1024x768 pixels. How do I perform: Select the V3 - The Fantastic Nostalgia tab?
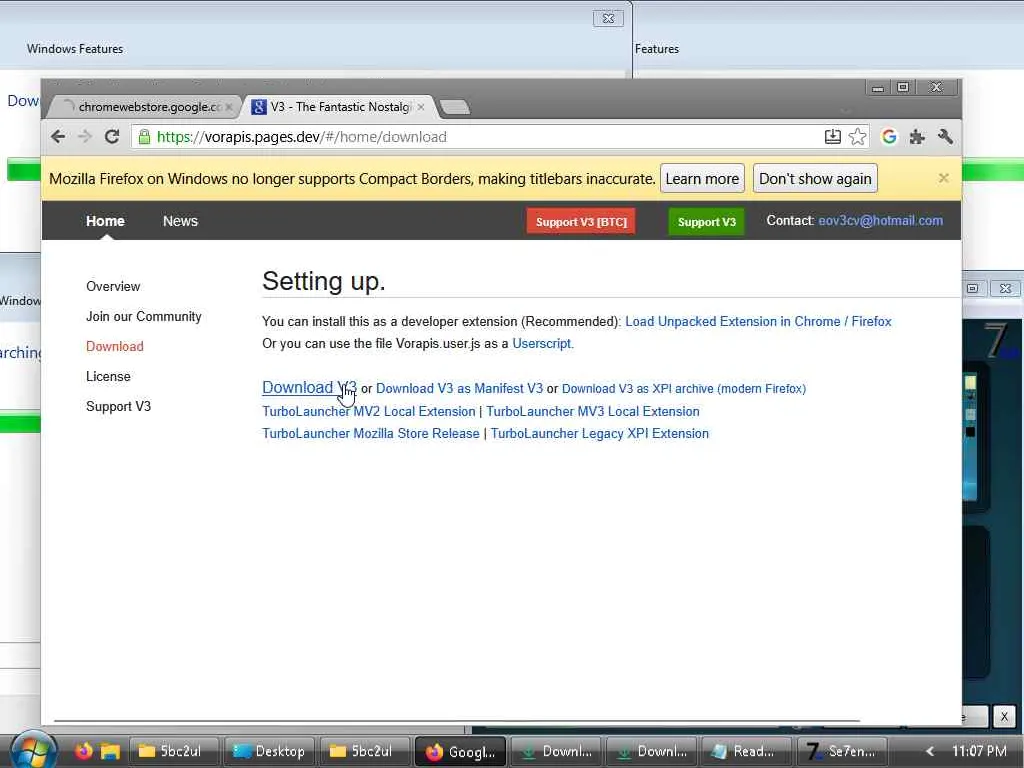pyautogui.click(x=340, y=106)
